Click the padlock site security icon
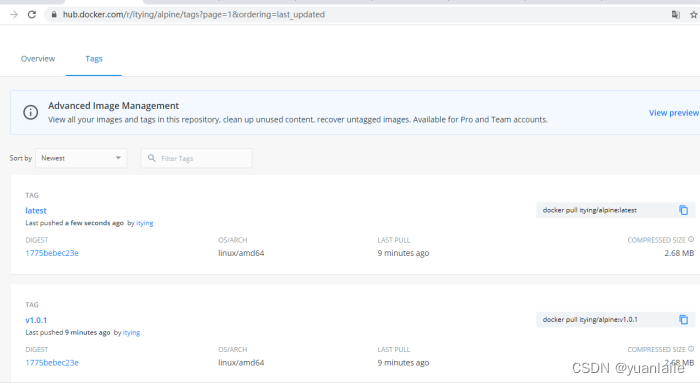This screenshot has width=700, height=385. pyautogui.click(x=54, y=14)
